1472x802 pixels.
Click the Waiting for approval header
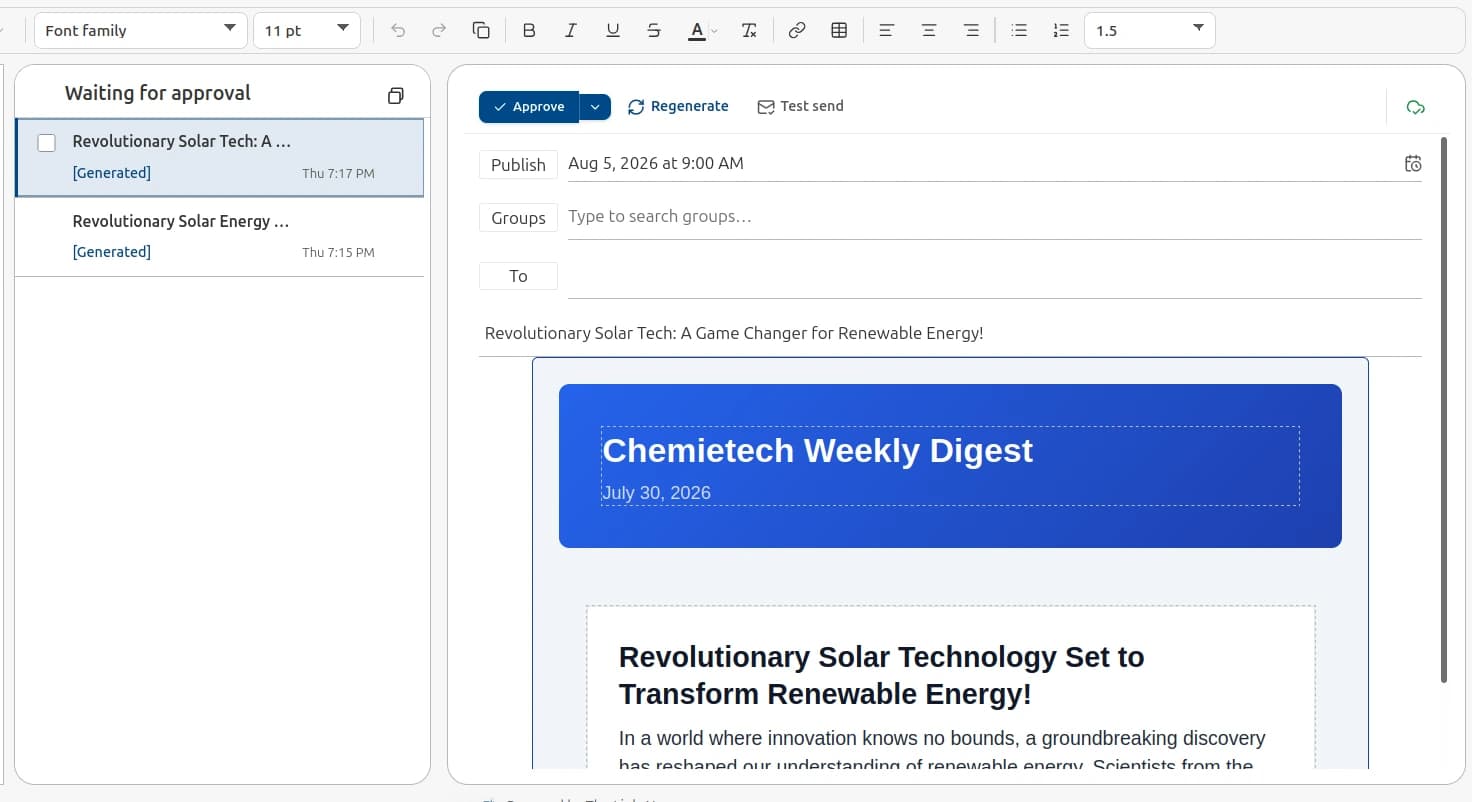click(158, 93)
